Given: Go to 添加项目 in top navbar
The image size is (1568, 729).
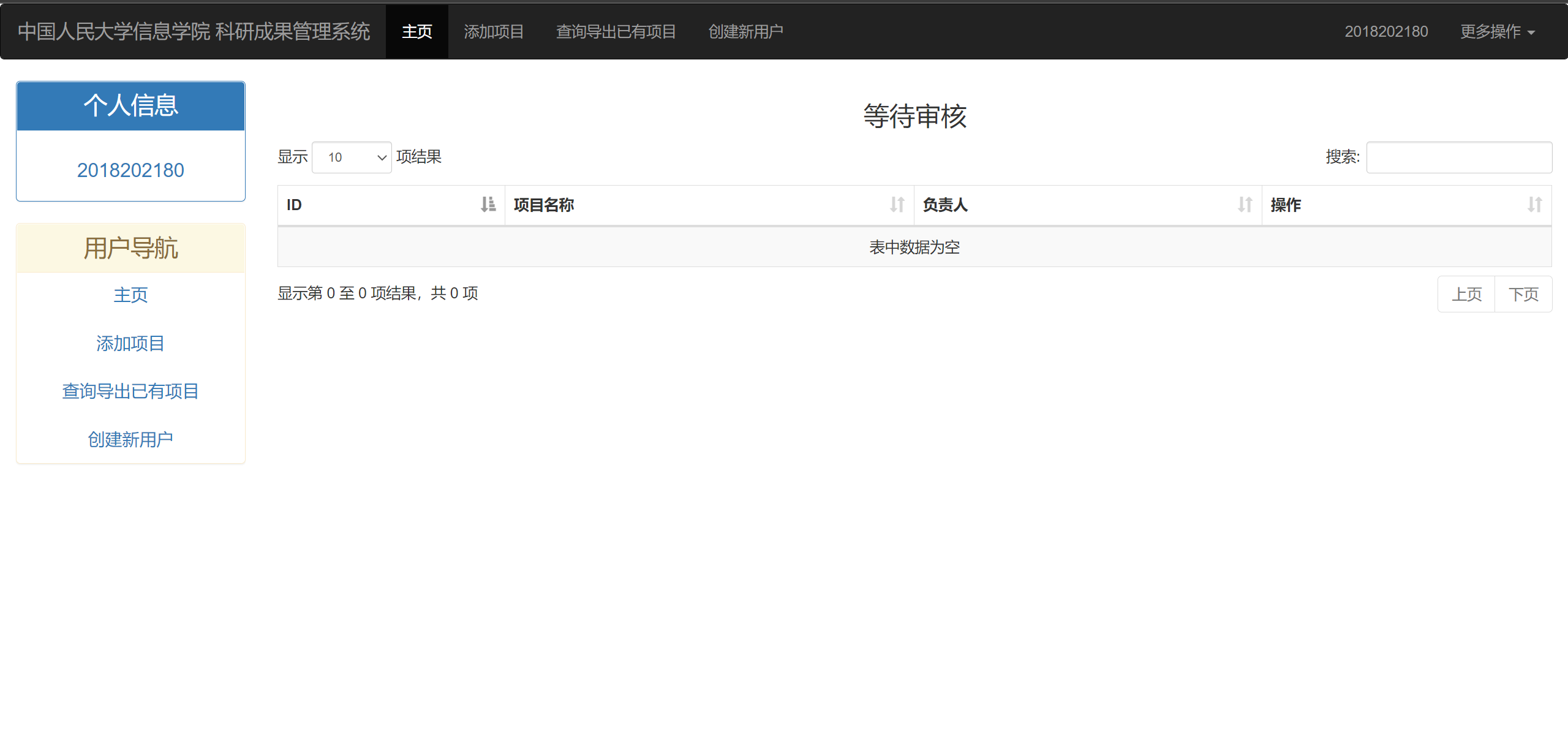Looking at the screenshot, I should 494,32.
